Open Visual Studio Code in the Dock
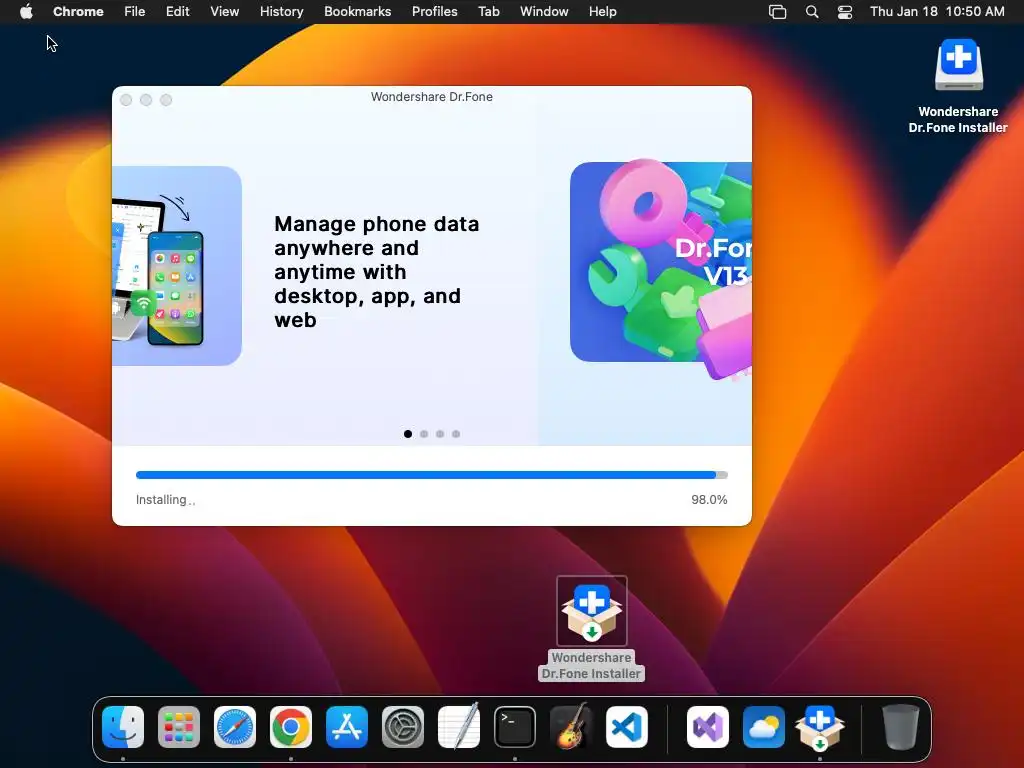This screenshot has width=1024, height=768. (627, 727)
